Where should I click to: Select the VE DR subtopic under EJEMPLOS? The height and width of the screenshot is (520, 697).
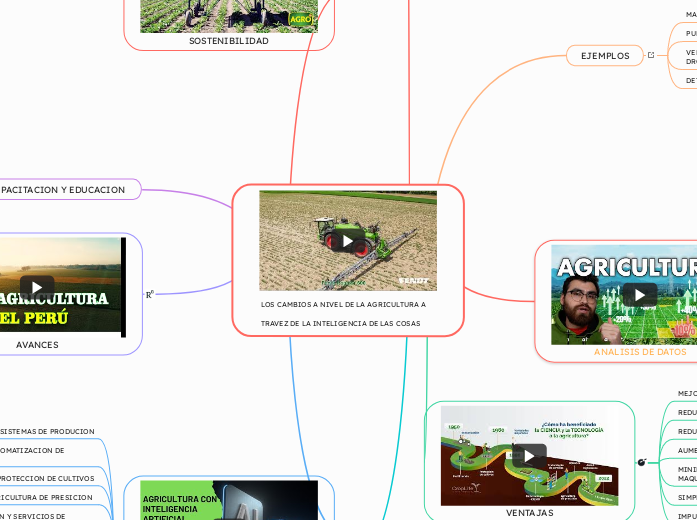691,57
